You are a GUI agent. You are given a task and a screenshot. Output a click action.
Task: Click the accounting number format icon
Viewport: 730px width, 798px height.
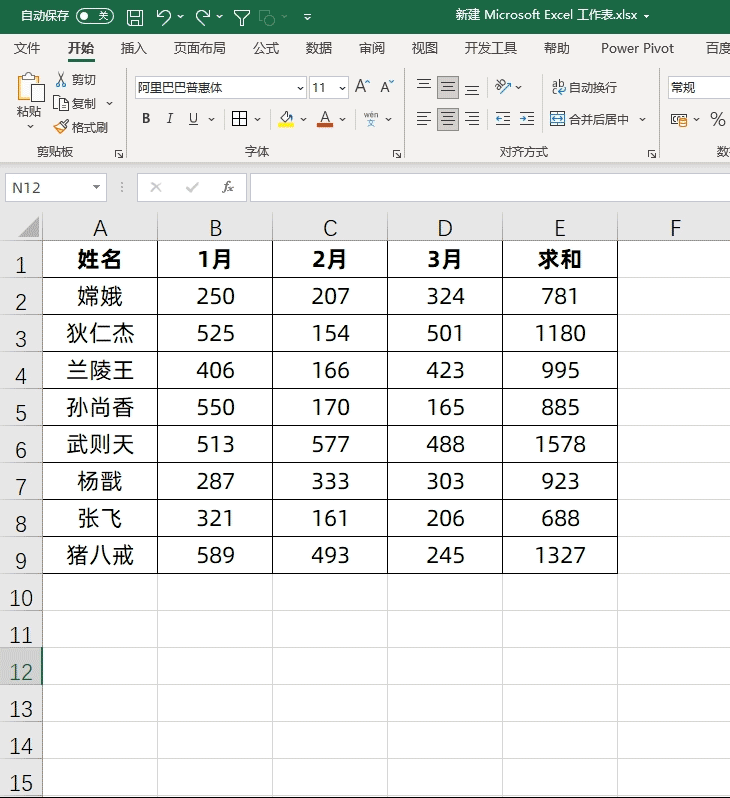coord(679,120)
